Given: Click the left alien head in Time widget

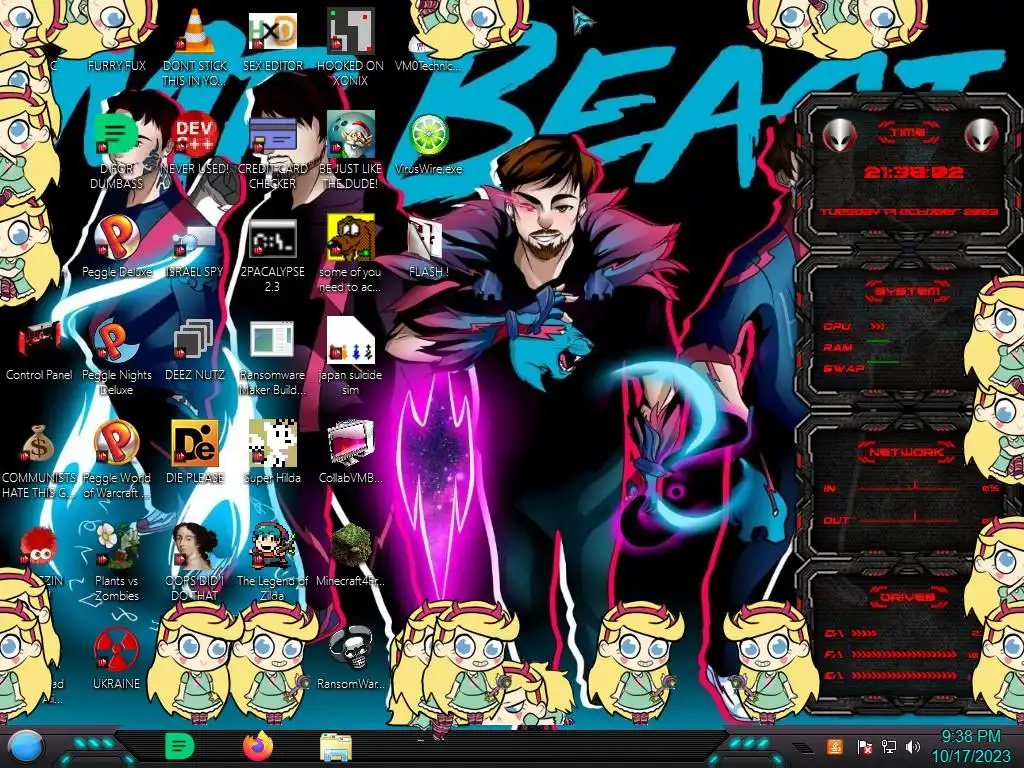Looking at the screenshot, I should (839, 136).
